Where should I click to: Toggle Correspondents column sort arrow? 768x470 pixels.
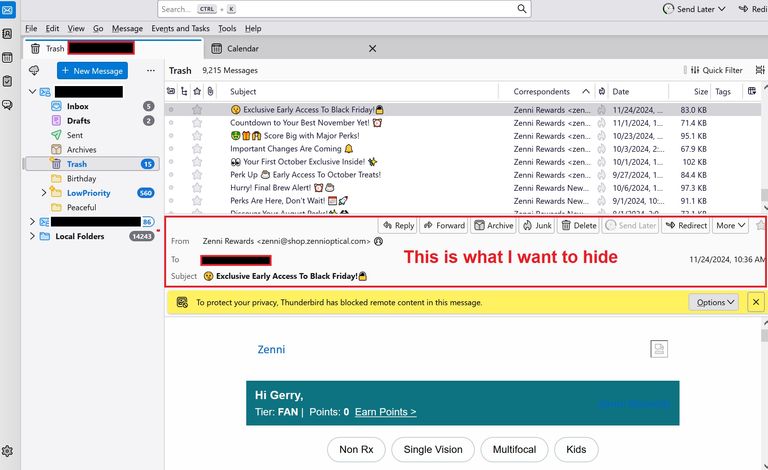pos(586,91)
